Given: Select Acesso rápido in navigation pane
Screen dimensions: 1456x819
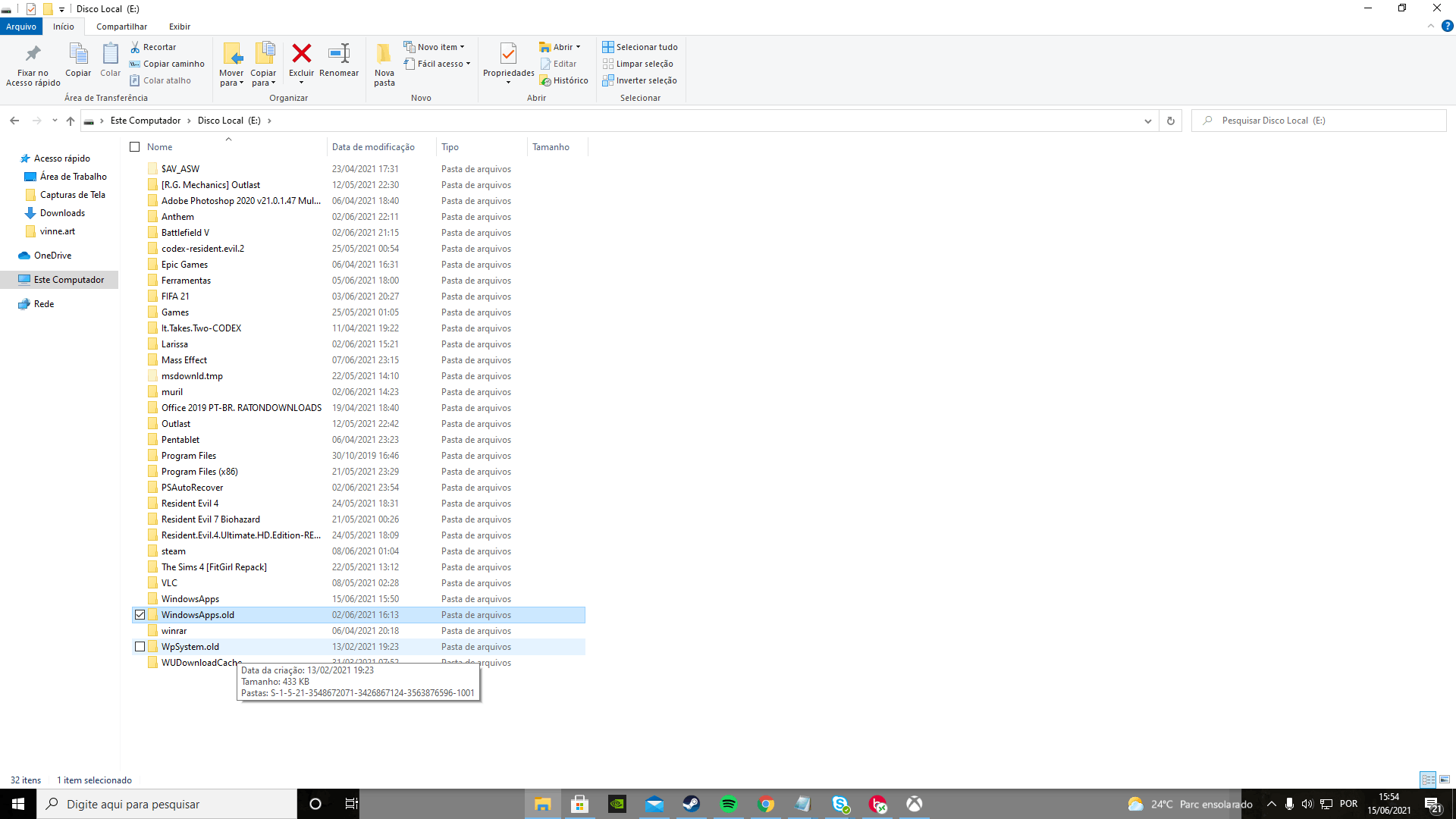Looking at the screenshot, I should tap(61, 158).
